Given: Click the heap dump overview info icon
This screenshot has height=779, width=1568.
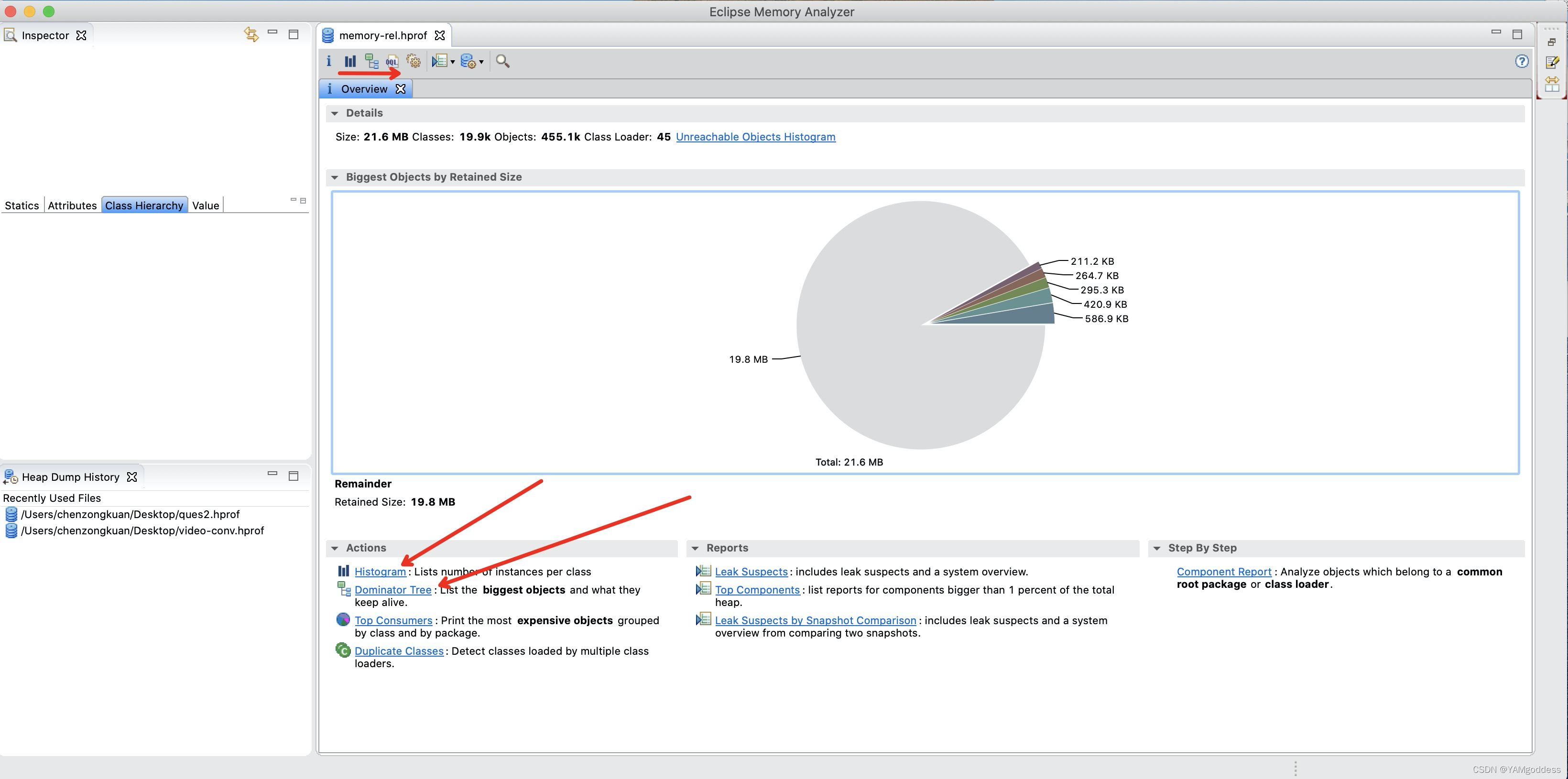Looking at the screenshot, I should click(329, 61).
